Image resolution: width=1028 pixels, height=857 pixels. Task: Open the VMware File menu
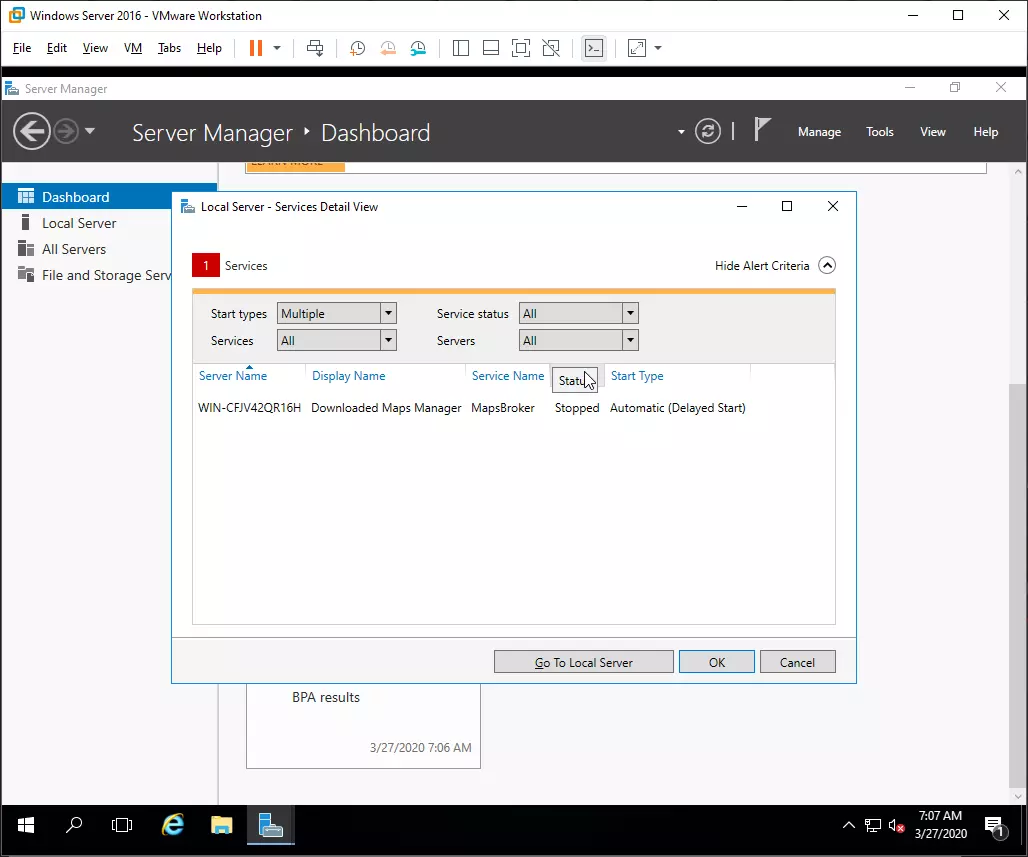tap(22, 48)
